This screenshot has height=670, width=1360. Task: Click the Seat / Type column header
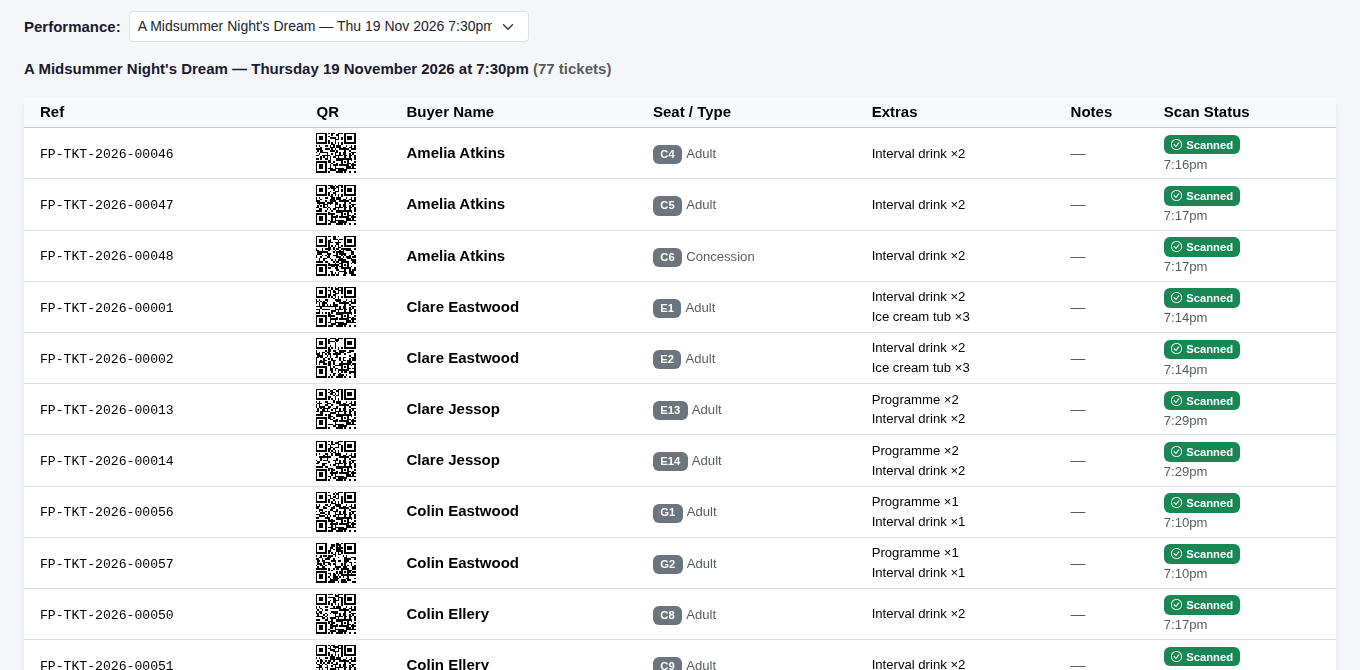click(692, 112)
